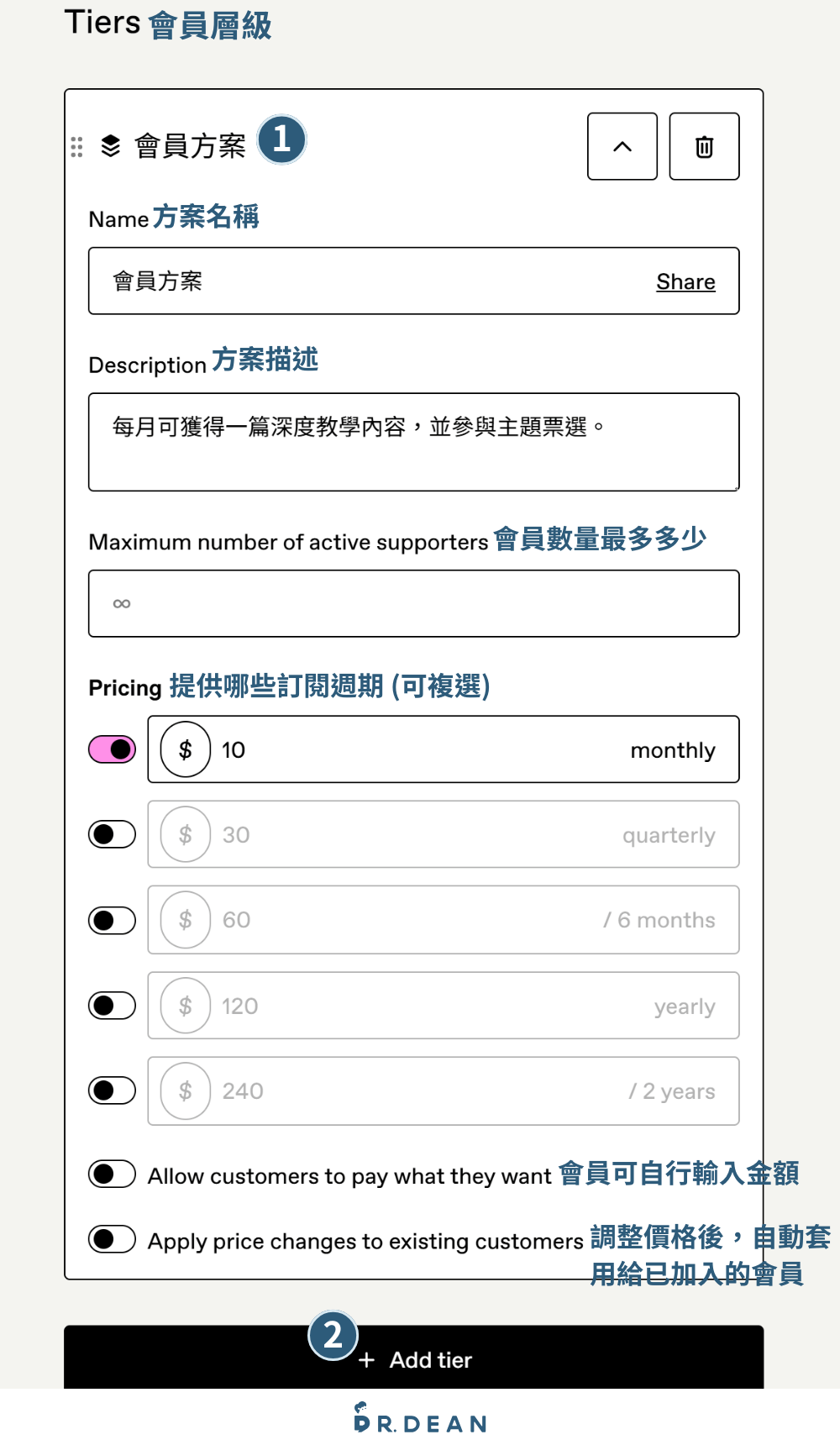The width and height of the screenshot is (840, 1445).
Task: Enable the quarterly pricing option
Action: [111, 834]
